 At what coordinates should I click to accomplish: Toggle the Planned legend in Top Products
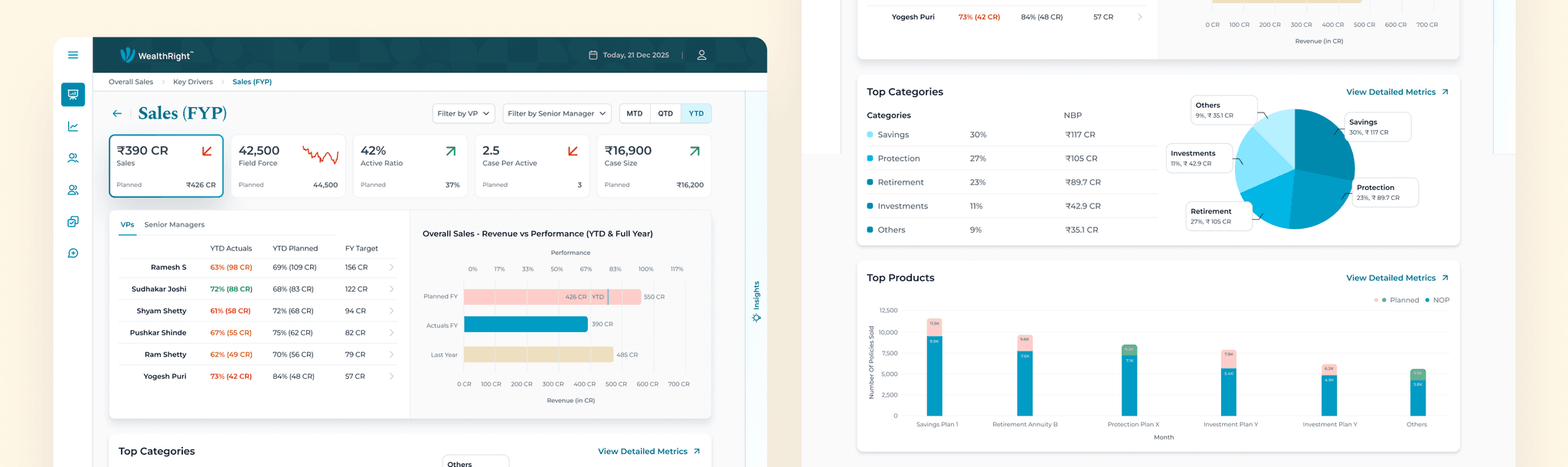(x=1397, y=300)
